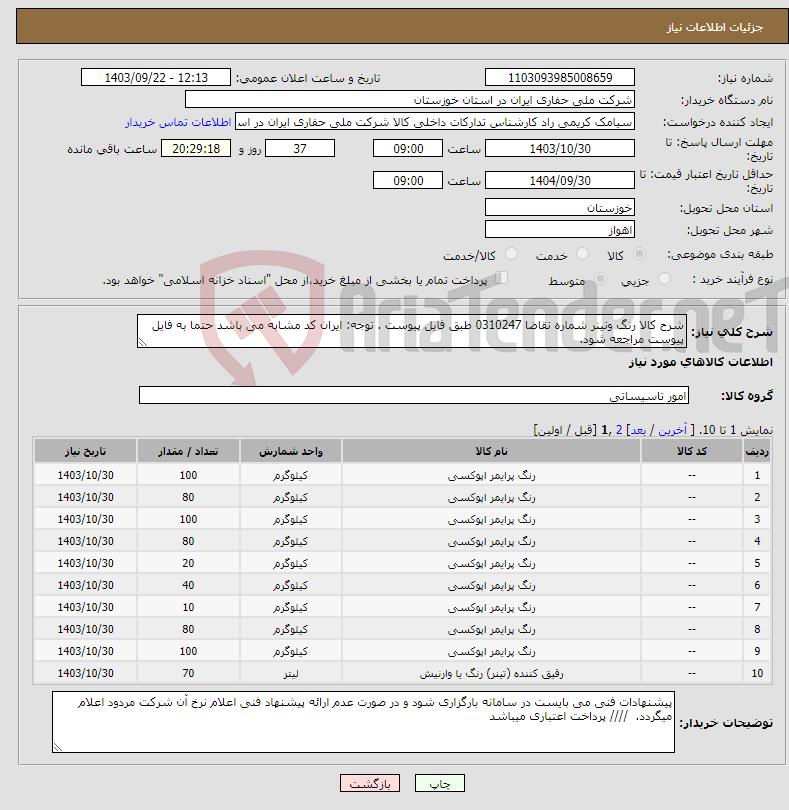Select the کالا radio button

coord(639,254)
